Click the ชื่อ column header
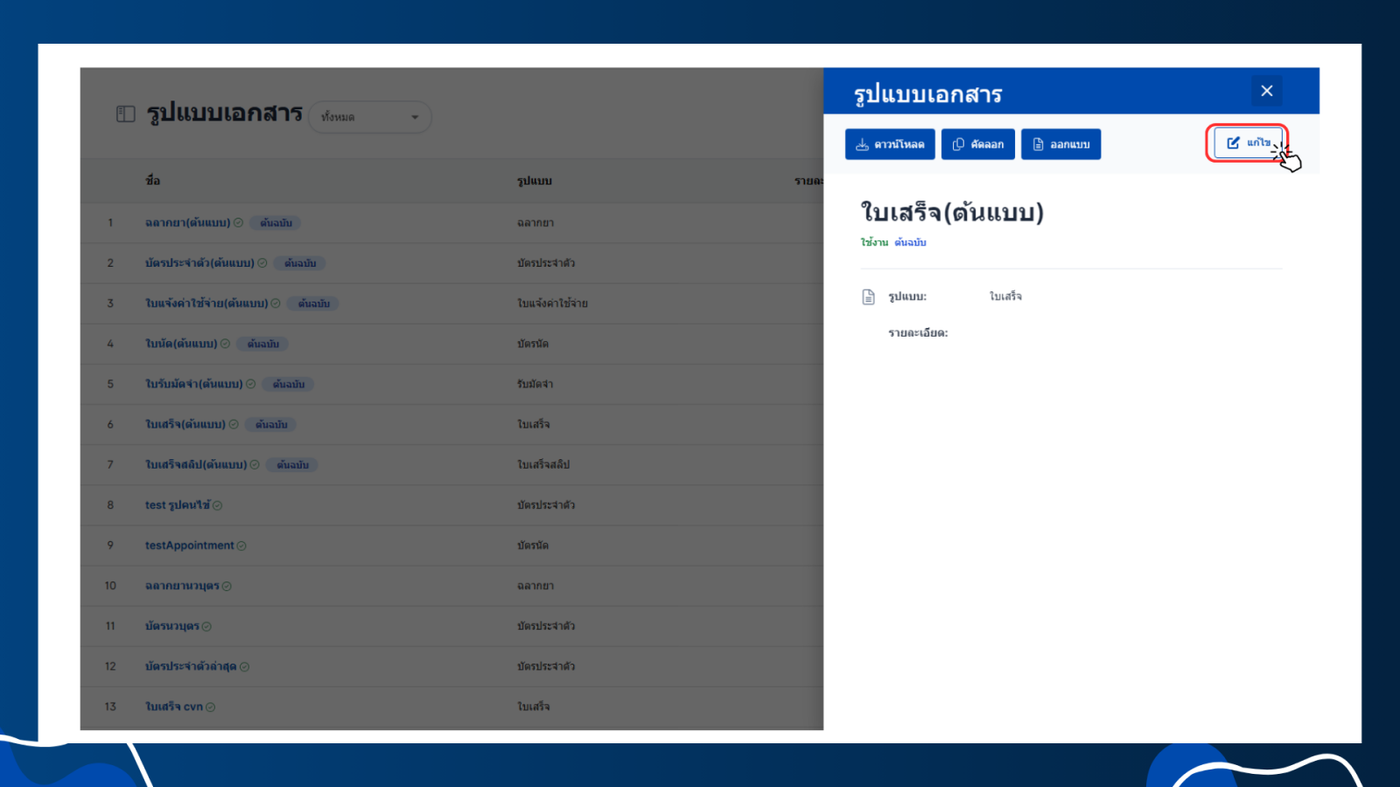Viewport: 1400px width, 787px height. point(152,181)
